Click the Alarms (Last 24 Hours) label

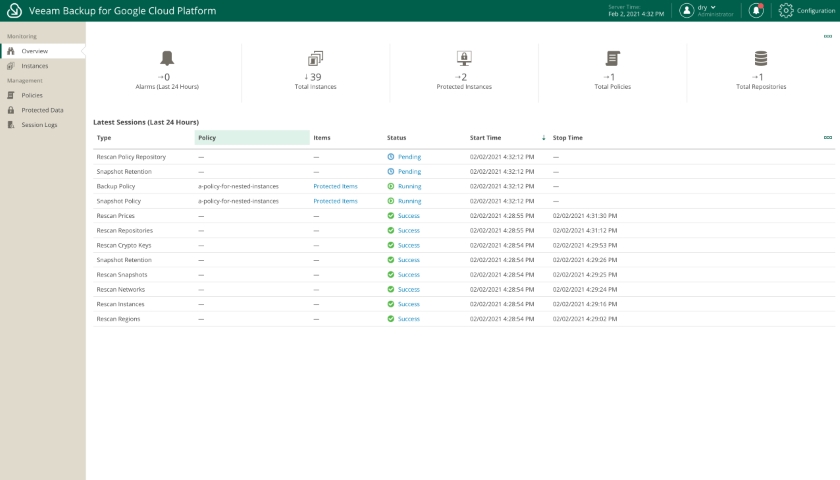167,87
